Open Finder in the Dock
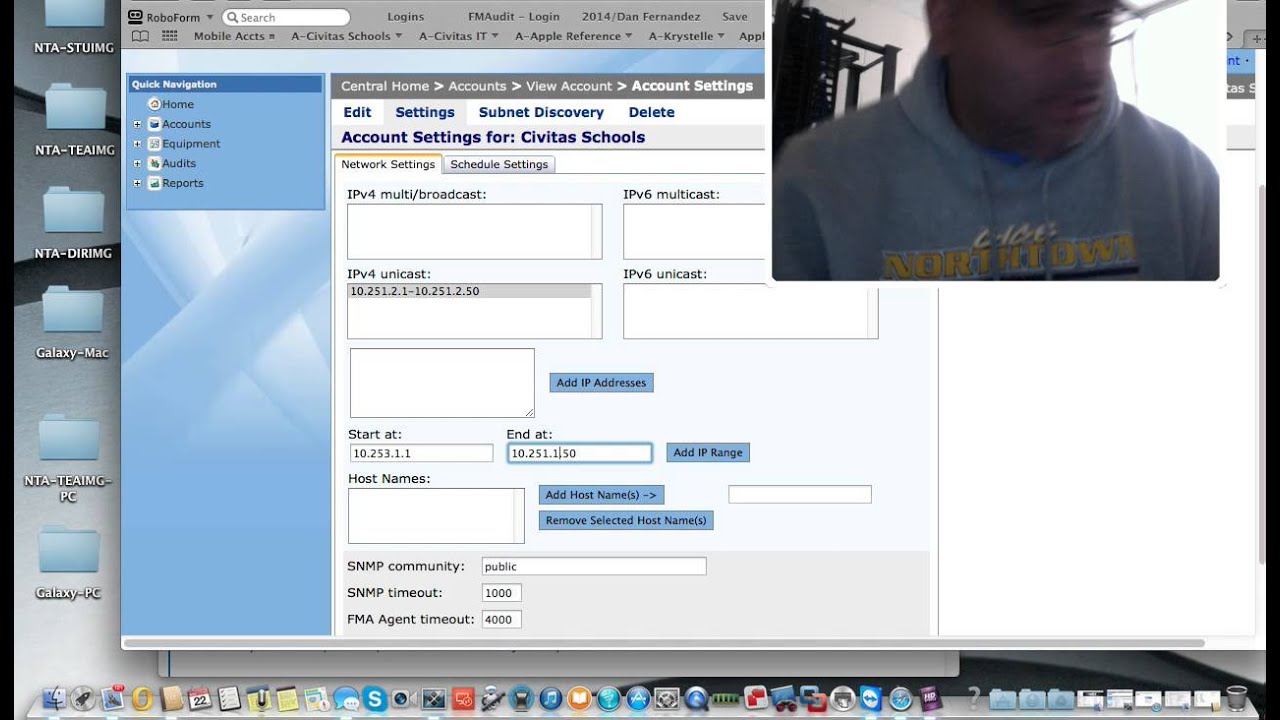The image size is (1280, 720). 54,699
